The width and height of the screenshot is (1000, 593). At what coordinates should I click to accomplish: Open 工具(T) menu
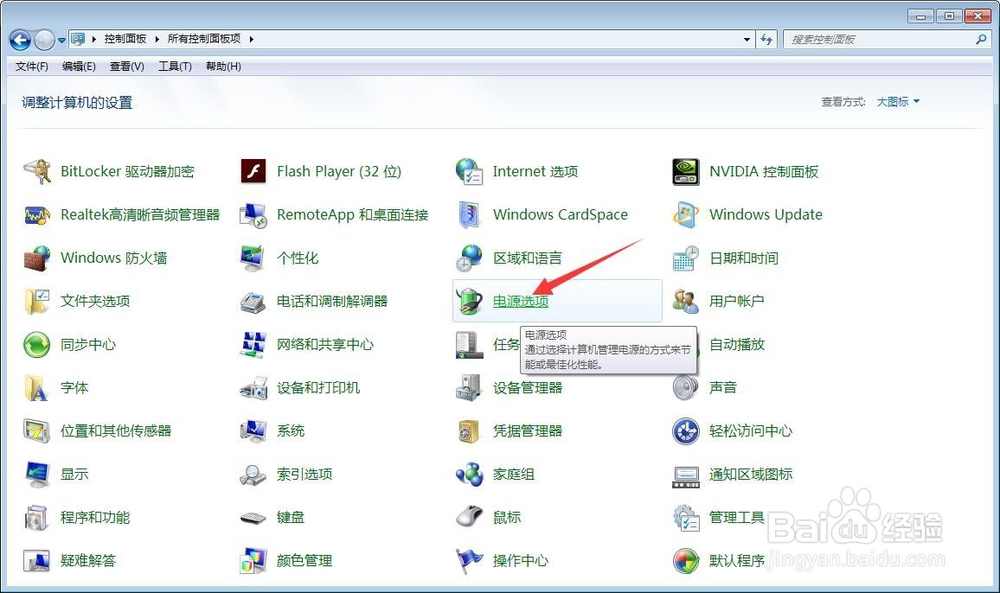point(175,66)
